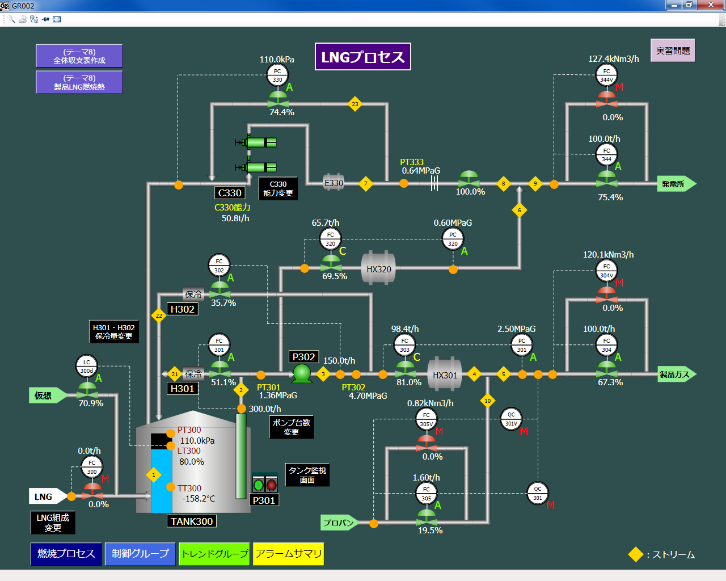726x581 pixels.
Task: Click the blue TANK300 level bar
Action: [x=159, y=478]
